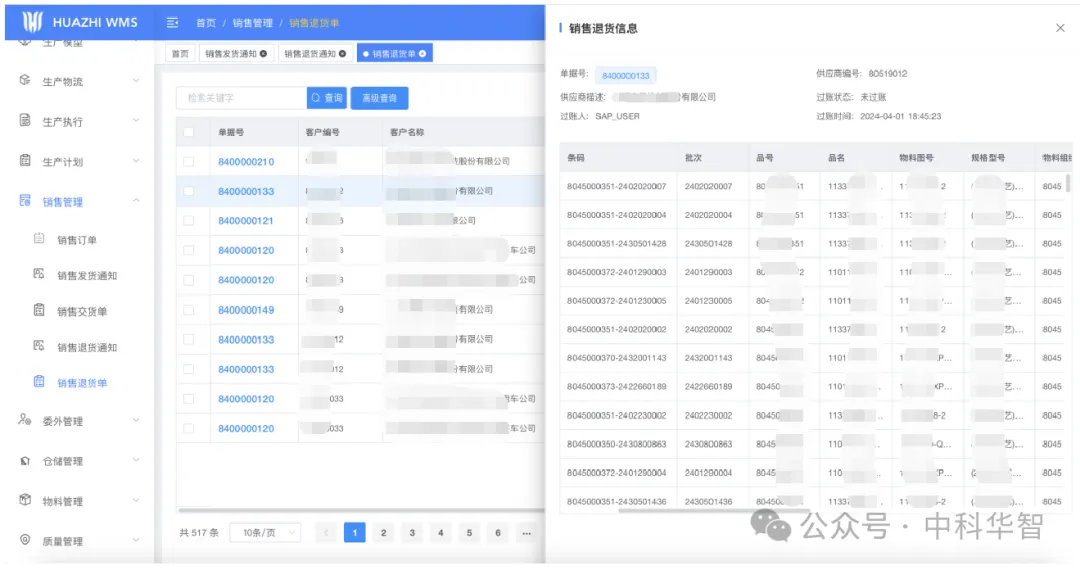Open the 销售订单 menu item
Screen dimensions: 1080x570
click(x=76, y=240)
